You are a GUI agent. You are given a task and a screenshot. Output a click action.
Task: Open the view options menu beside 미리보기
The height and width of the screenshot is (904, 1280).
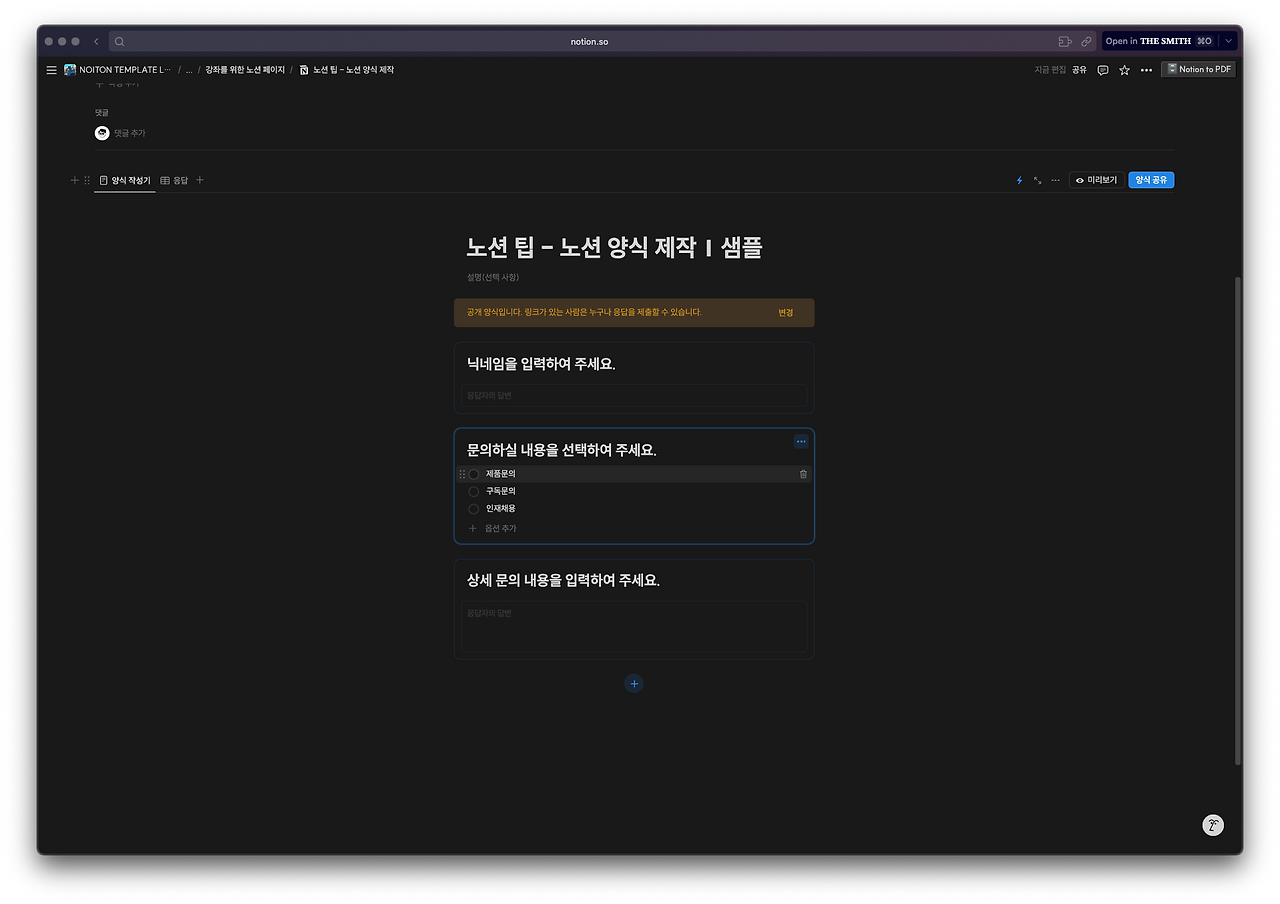point(1055,180)
